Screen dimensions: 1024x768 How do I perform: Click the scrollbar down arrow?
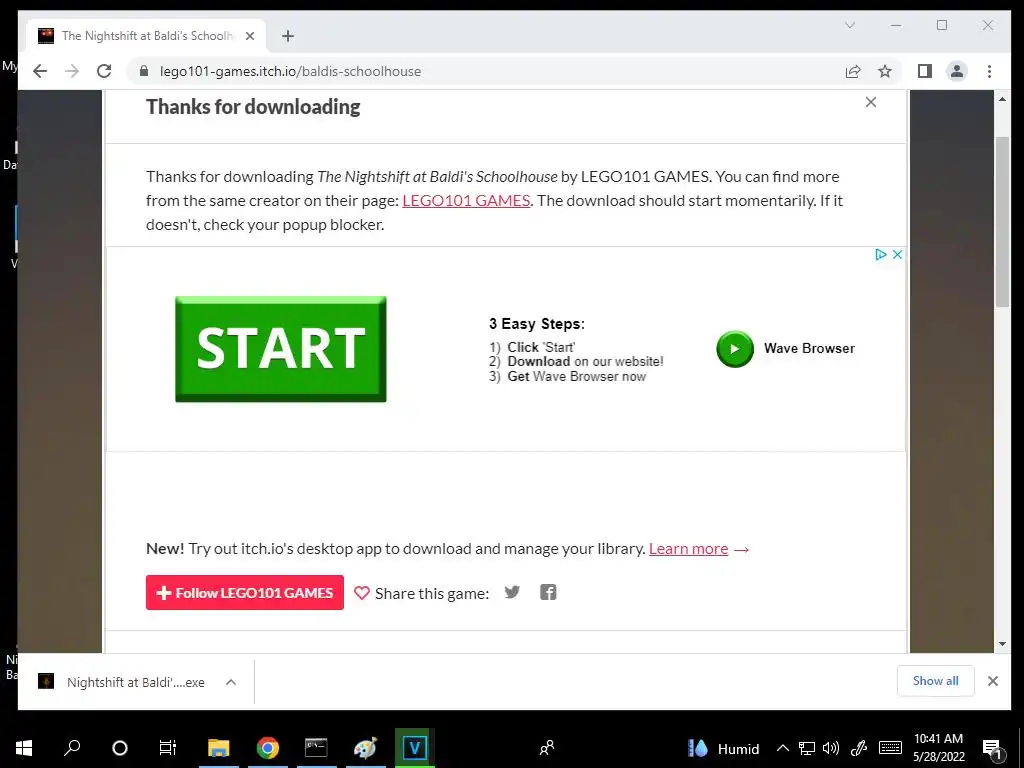coord(1002,645)
